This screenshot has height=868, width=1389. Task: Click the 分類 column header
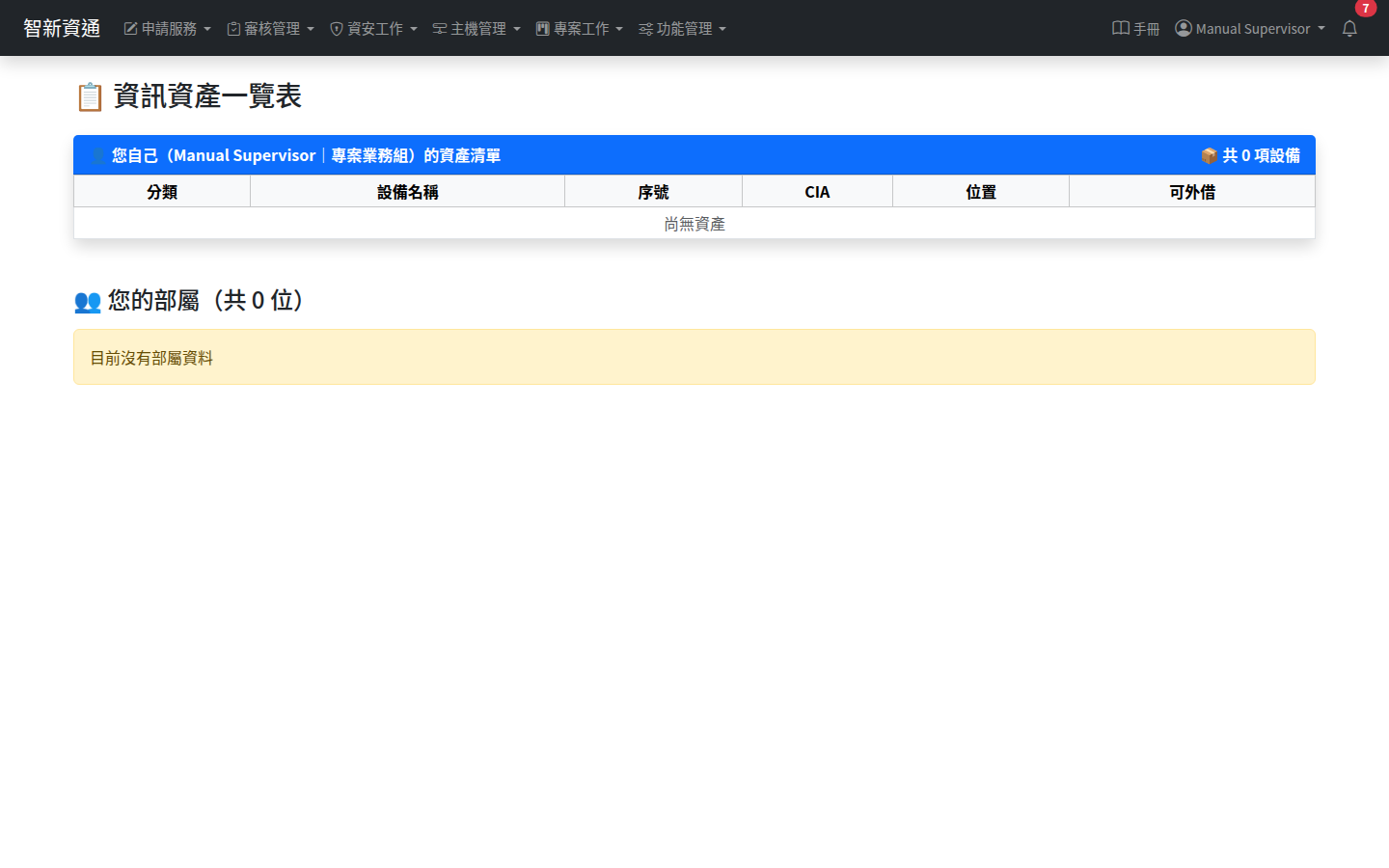point(162,192)
